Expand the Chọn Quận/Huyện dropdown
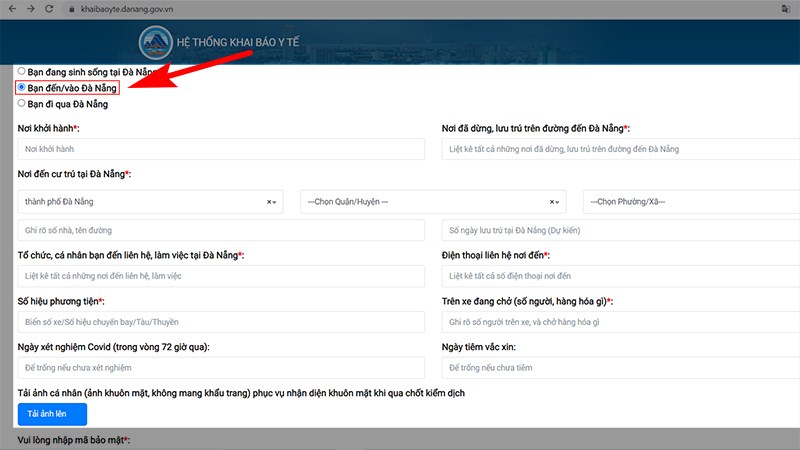Image resolution: width=800 pixels, height=450 pixels. pyautogui.click(x=433, y=202)
